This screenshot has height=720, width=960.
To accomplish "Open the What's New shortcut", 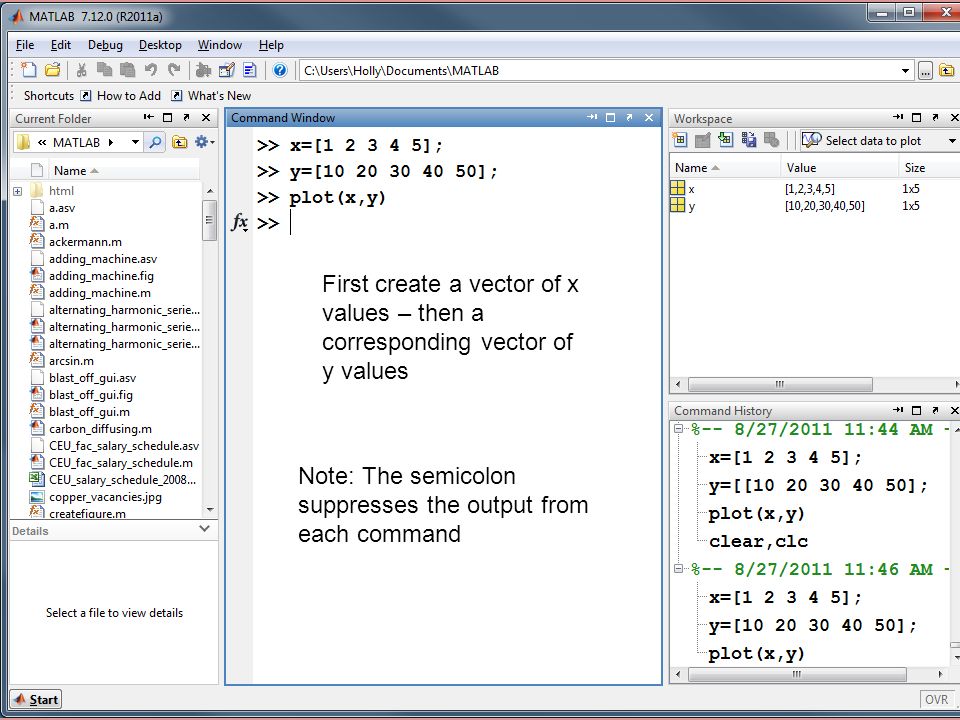I will coord(211,96).
